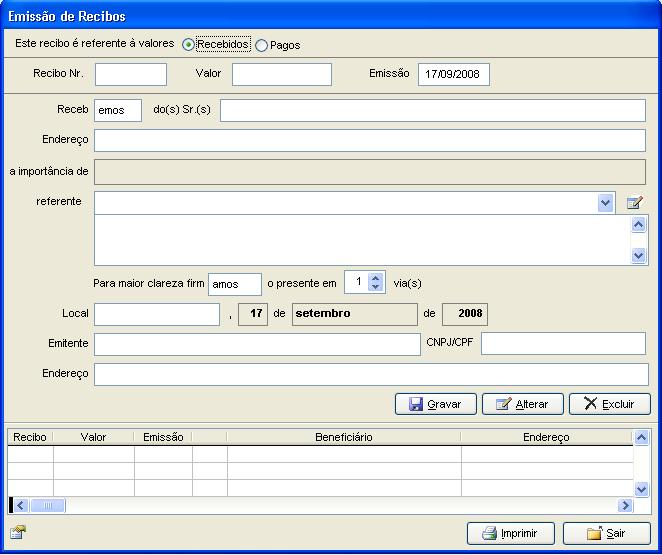This screenshot has height=555, width=662.
Task: Print the receipt with Imprimir
Action: tap(511, 533)
